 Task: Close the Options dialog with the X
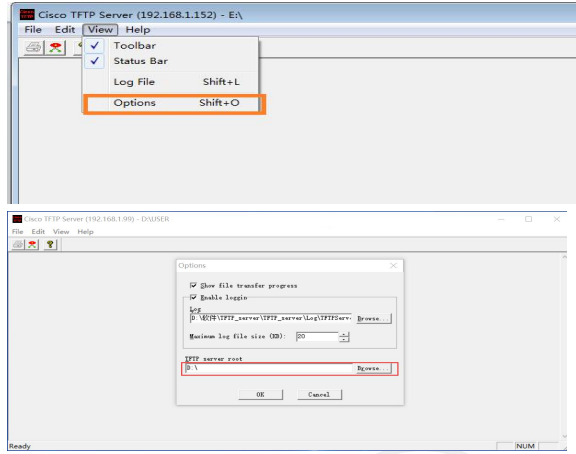click(393, 265)
